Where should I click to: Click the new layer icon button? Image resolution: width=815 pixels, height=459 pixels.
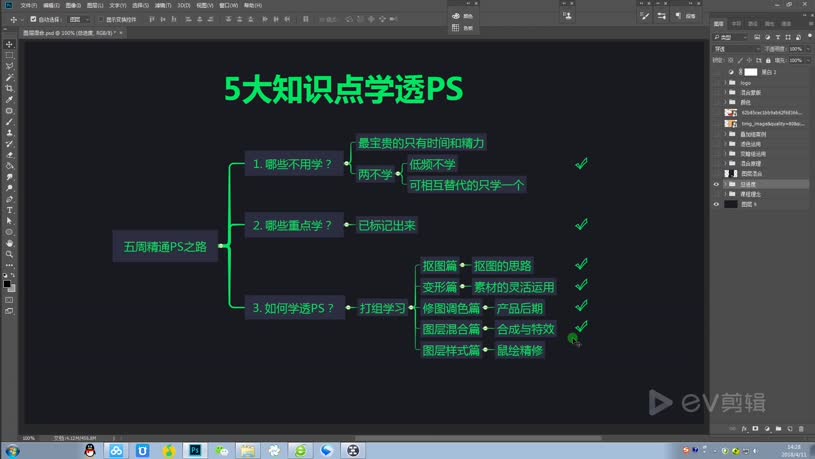tap(790, 429)
